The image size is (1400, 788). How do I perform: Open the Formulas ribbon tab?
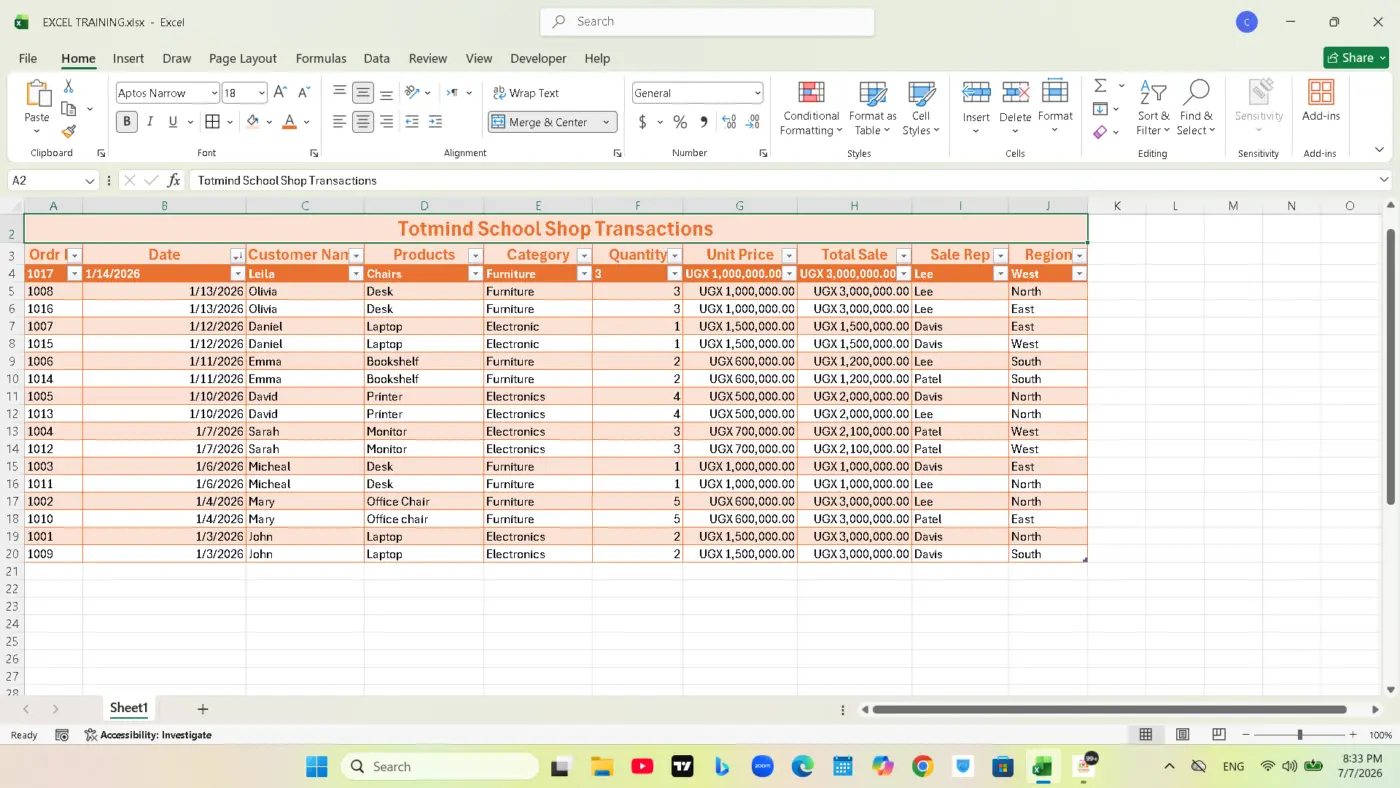click(321, 58)
